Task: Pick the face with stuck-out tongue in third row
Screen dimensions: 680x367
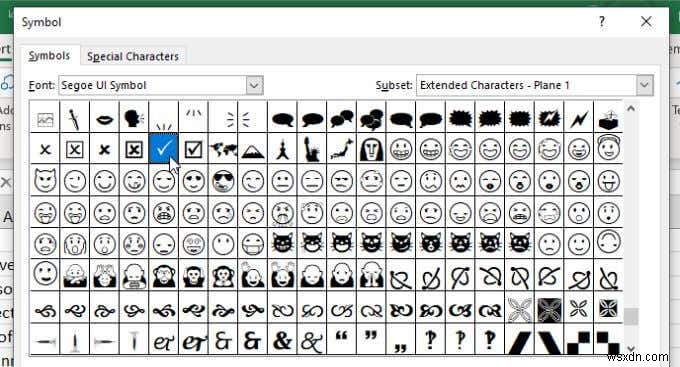Action: click(608, 181)
